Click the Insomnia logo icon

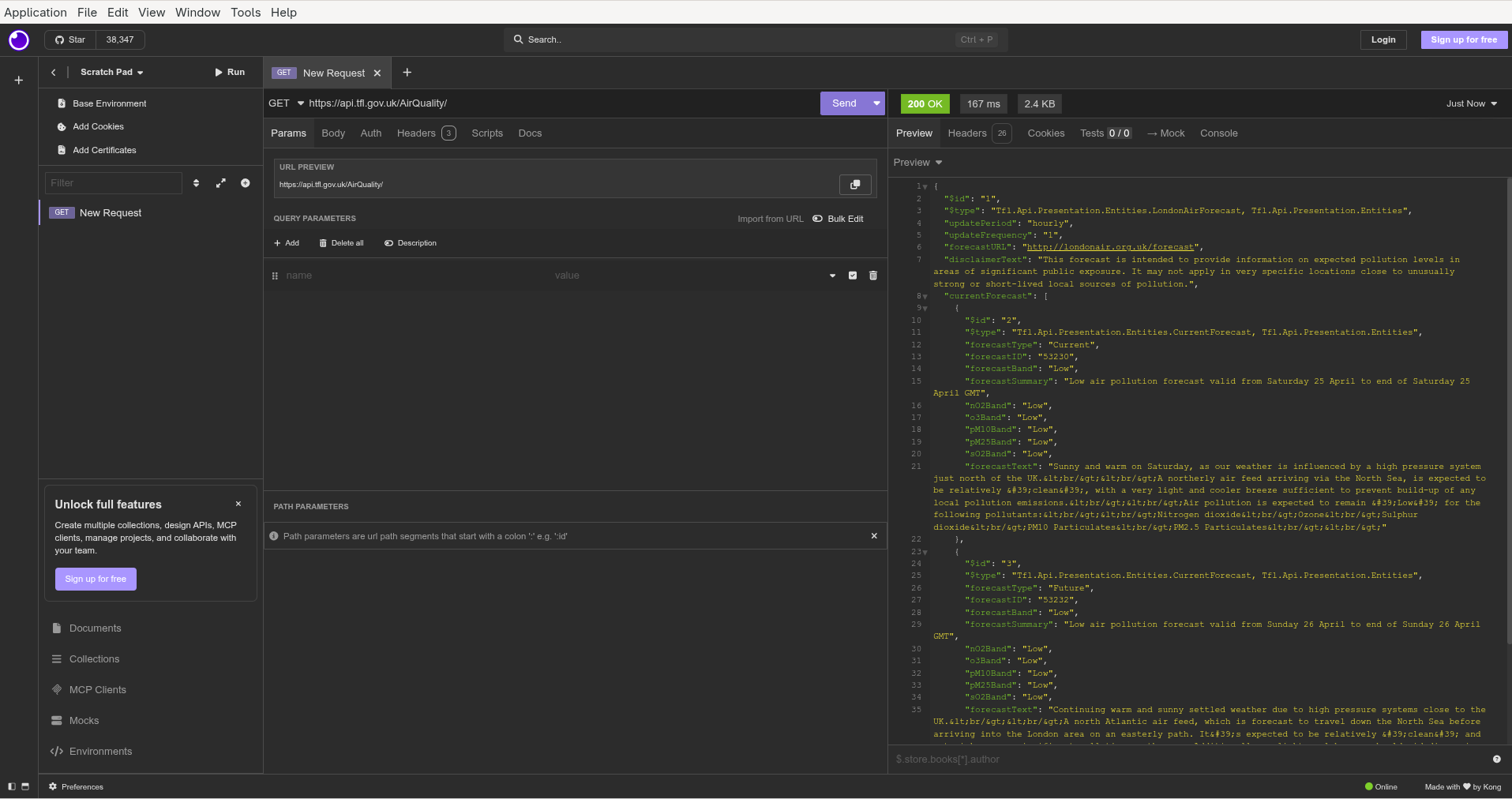(x=19, y=40)
